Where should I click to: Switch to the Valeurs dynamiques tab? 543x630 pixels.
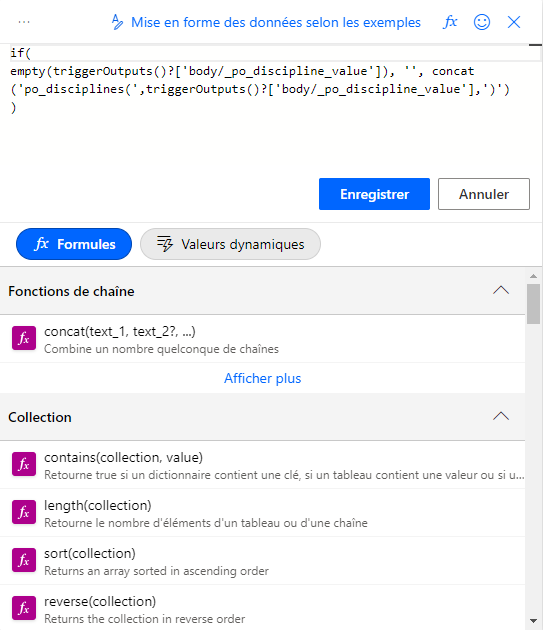pyautogui.click(x=230, y=244)
